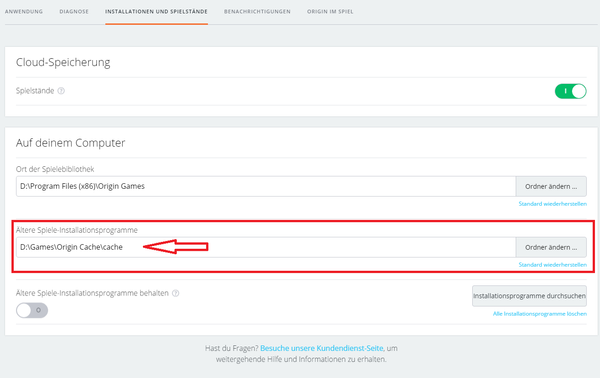Restore default for game library location
The width and height of the screenshot is (600, 378).
tap(553, 204)
